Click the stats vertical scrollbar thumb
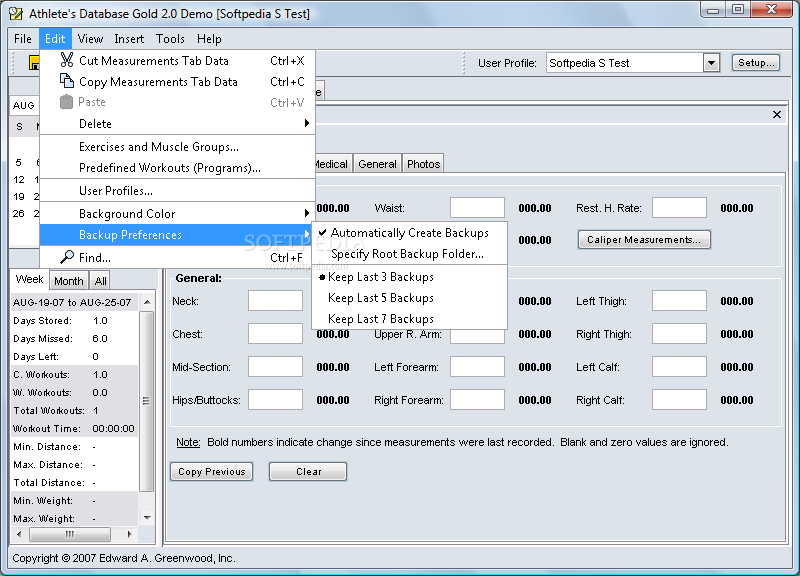 (x=146, y=401)
